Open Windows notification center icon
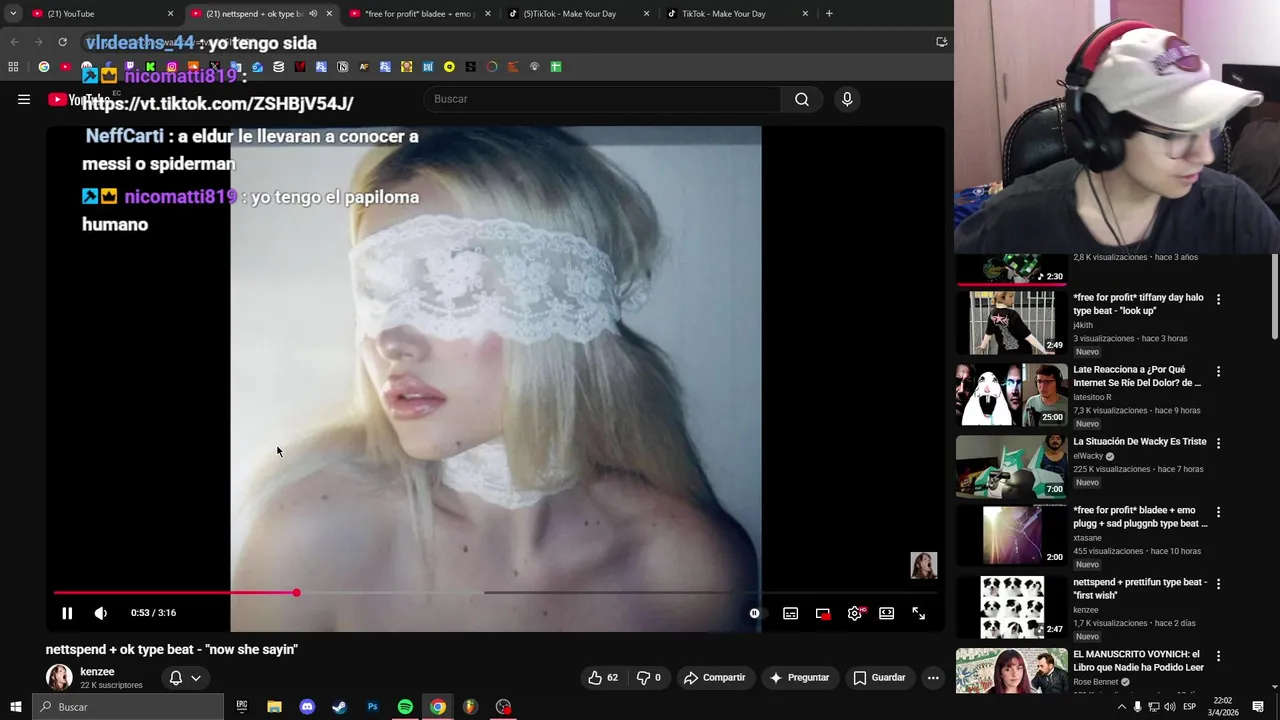The image size is (1280, 720). tap(1258, 707)
